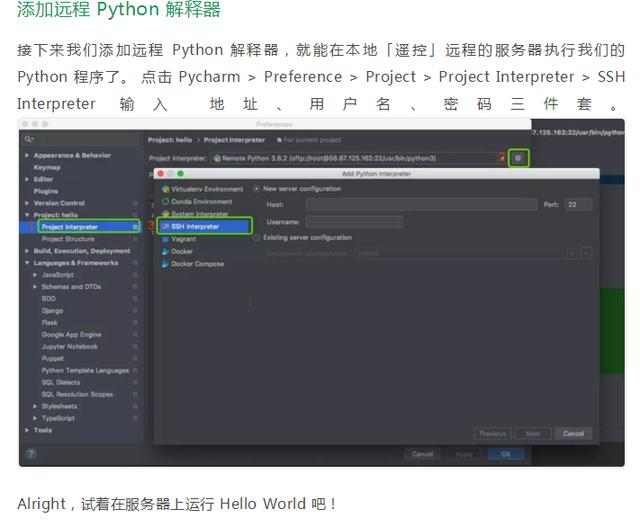Expand Build, Execution, Deployment section
The width and height of the screenshot is (640, 527).
point(27,251)
